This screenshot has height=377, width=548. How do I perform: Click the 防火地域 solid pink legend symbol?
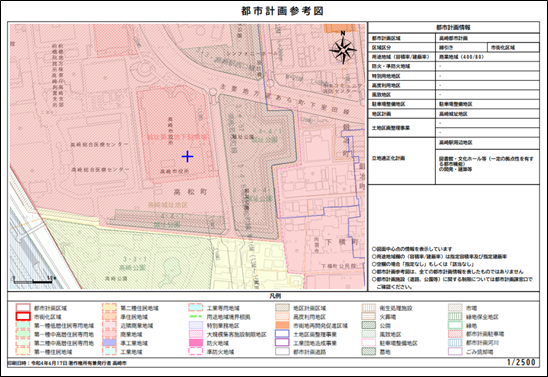pyautogui.click(x=196, y=343)
